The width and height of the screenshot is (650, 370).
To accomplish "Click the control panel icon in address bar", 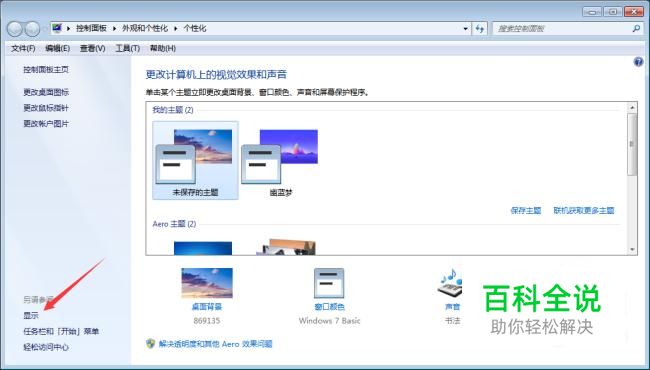I will coord(57,28).
